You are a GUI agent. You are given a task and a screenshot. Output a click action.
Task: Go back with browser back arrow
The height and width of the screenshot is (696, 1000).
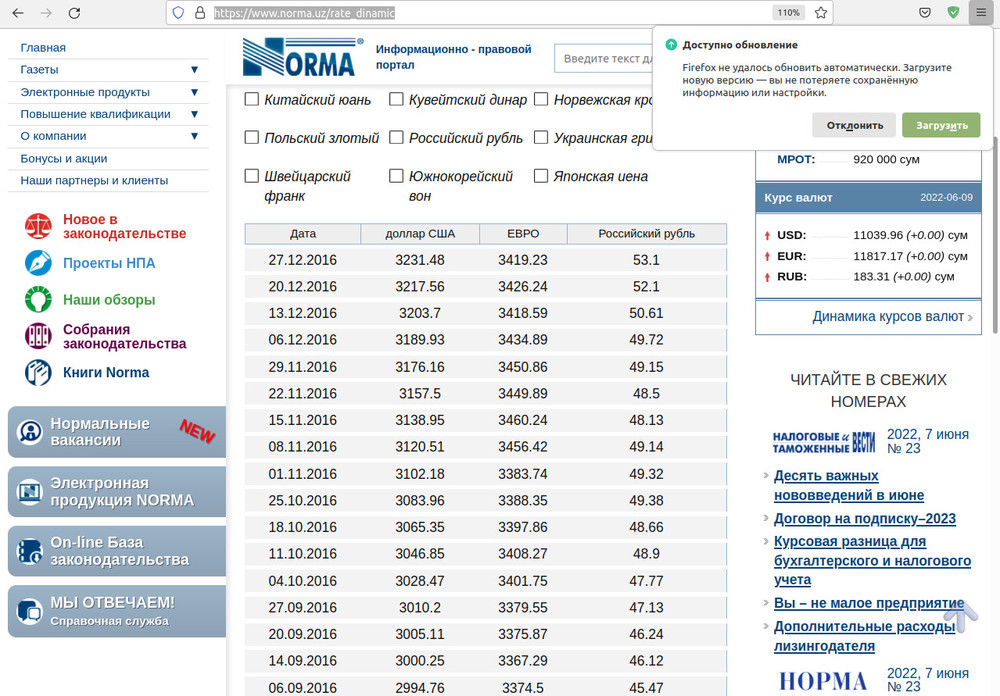[x=18, y=13]
